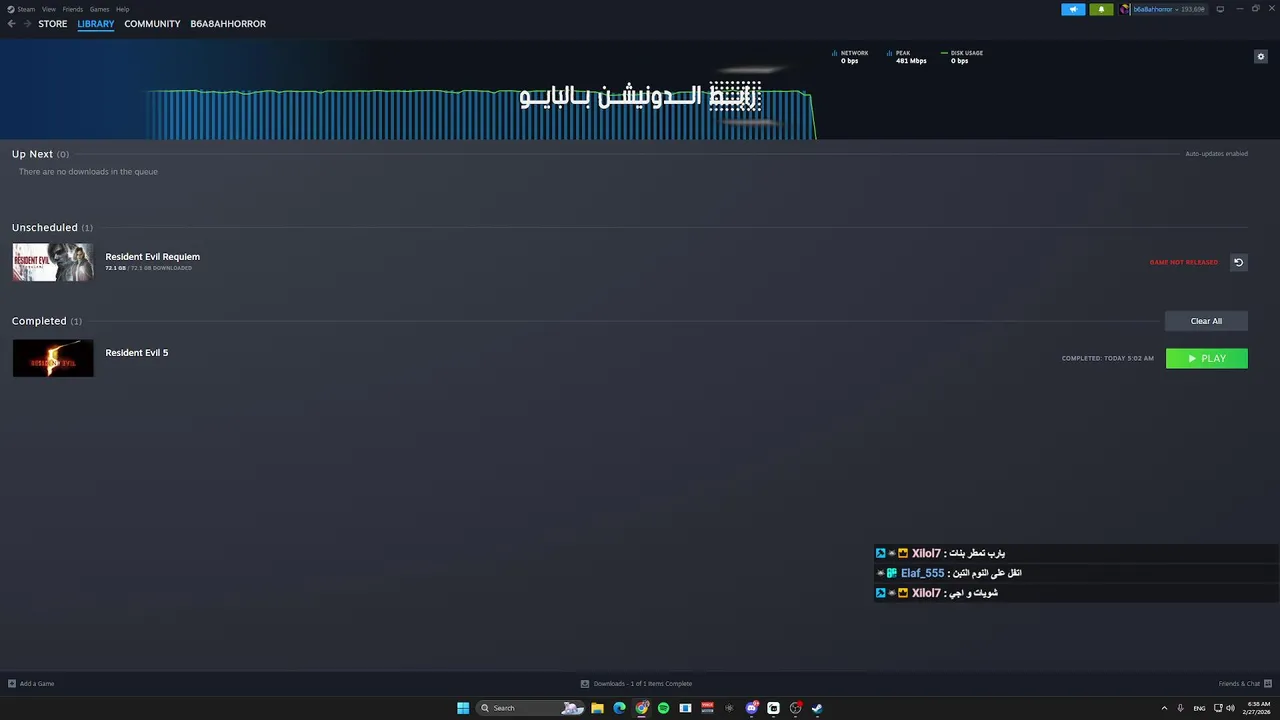Click the retry icon for Resident Evil Requiem
This screenshot has height=720, width=1280.
pyautogui.click(x=1238, y=262)
